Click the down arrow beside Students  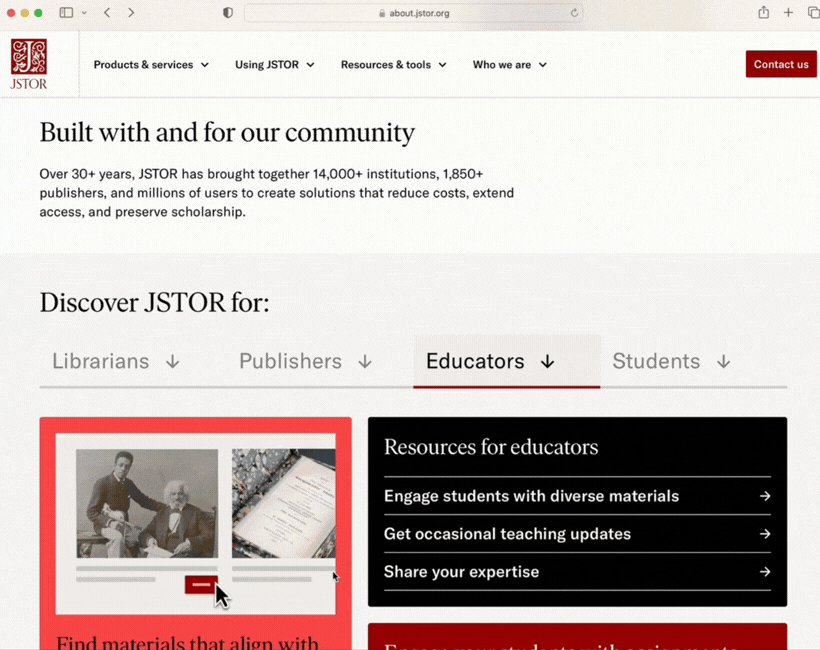coord(723,362)
